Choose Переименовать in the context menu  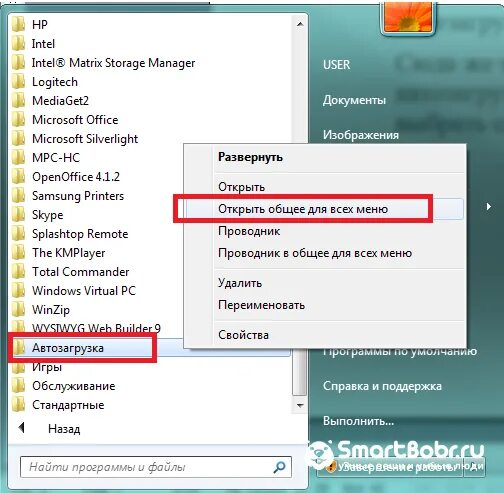pyautogui.click(x=261, y=305)
